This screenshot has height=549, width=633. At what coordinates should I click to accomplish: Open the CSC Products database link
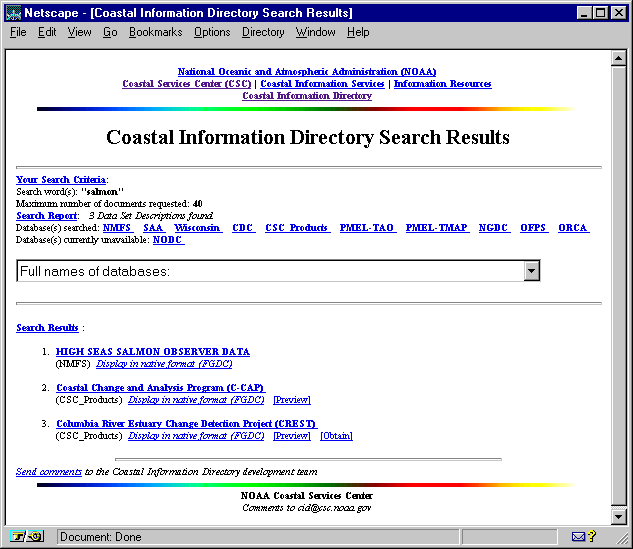click(x=296, y=228)
